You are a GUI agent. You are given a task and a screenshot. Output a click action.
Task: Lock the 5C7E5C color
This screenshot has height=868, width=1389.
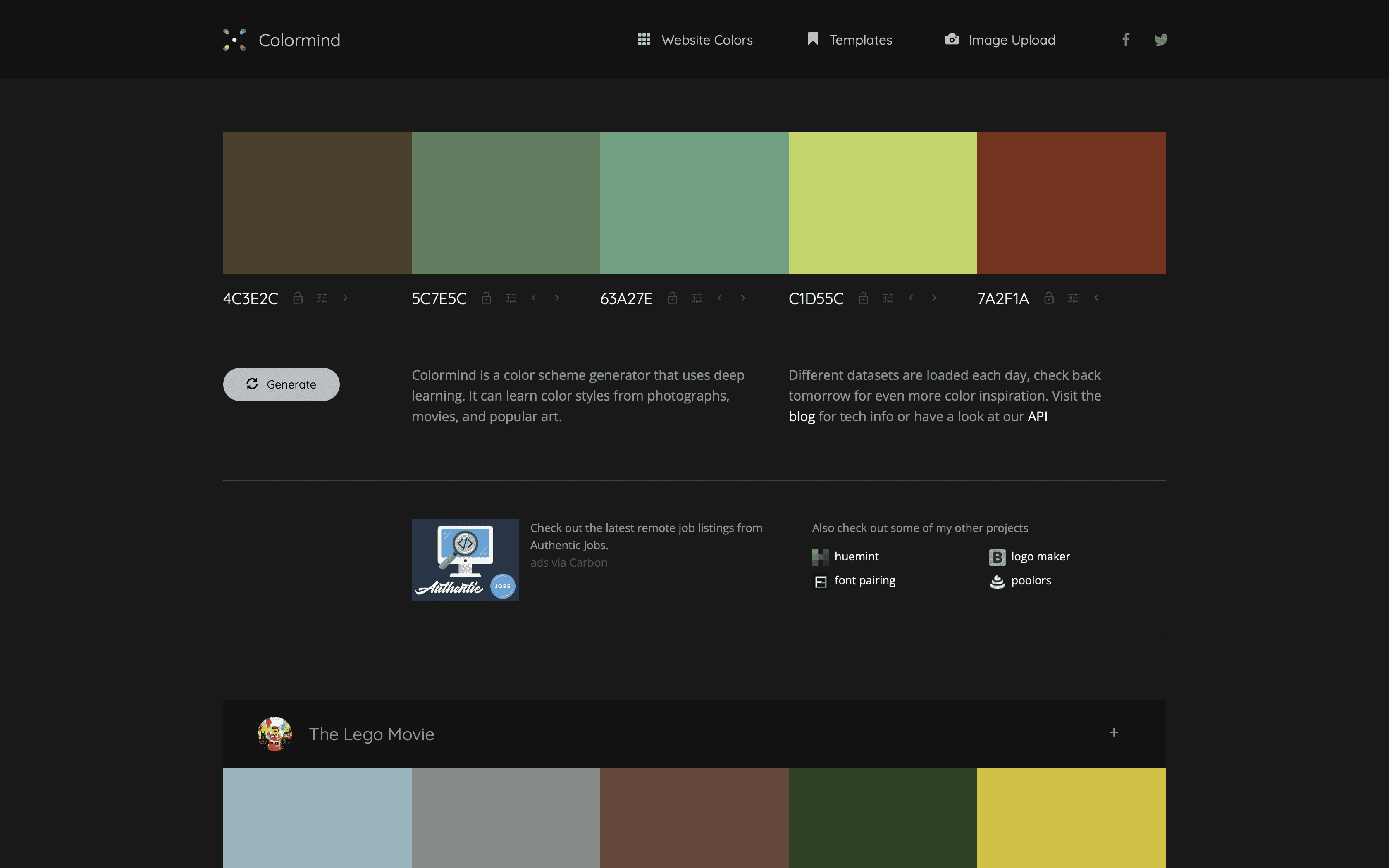(x=486, y=297)
